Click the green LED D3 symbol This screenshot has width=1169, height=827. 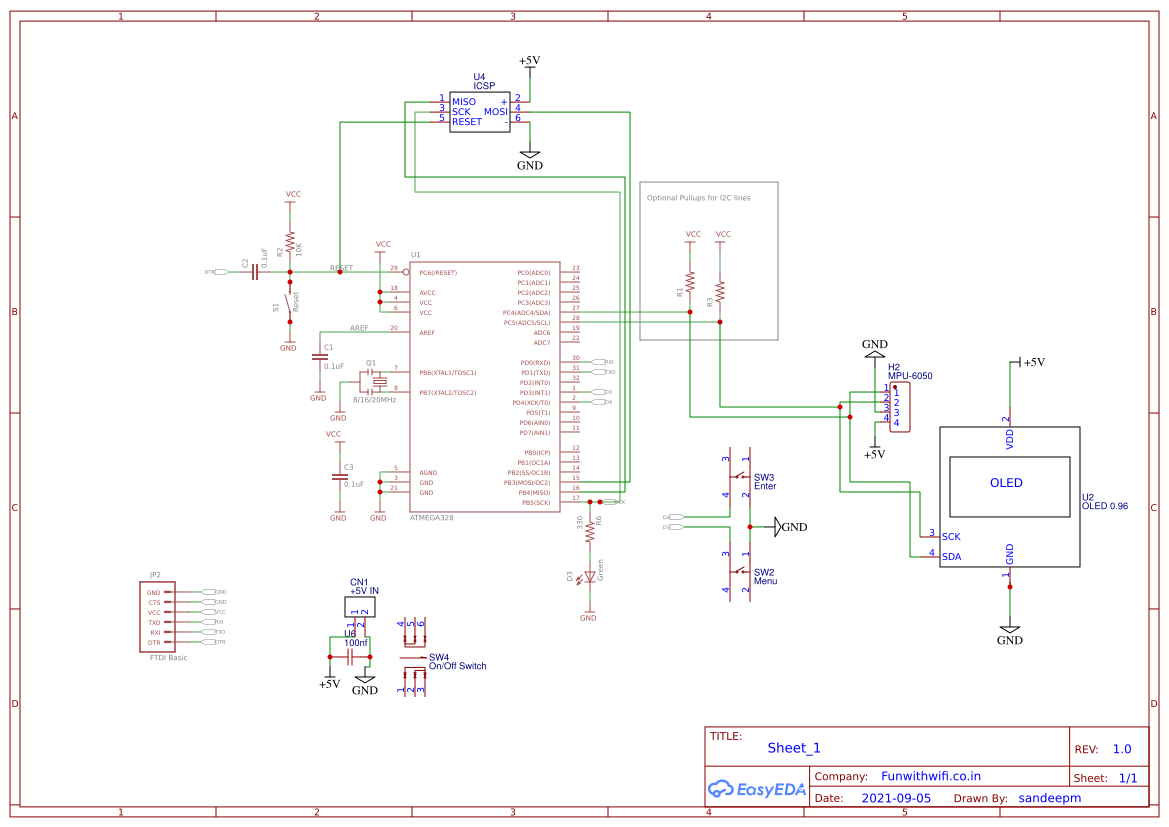588,575
